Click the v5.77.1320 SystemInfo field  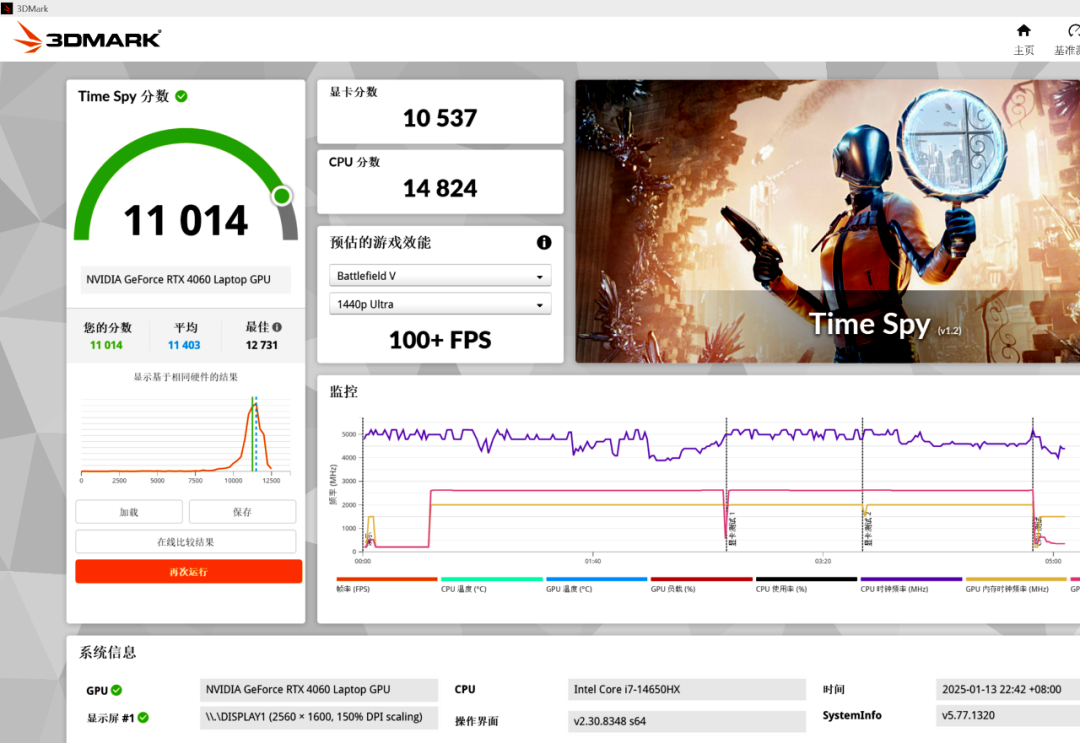[x=1008, y=715]
